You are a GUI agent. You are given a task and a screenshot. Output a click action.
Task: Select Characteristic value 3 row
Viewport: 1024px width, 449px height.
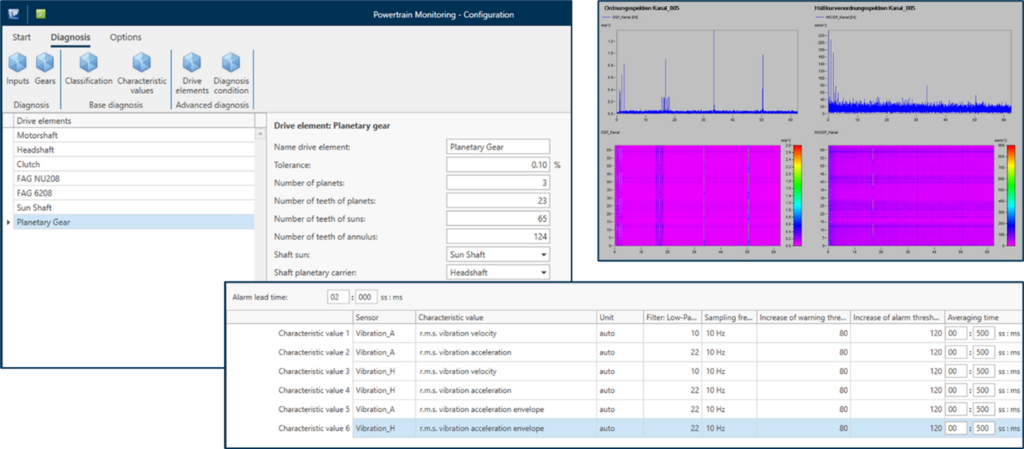(x=314, y=369)
